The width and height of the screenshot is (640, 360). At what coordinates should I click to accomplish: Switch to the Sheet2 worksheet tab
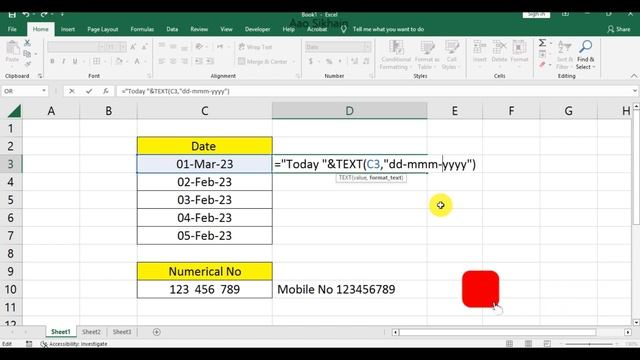[91, 332]
